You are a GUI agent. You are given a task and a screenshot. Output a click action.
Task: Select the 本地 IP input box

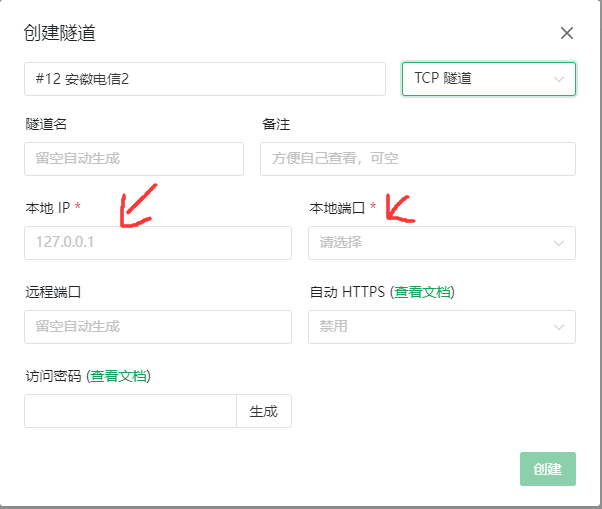(x=158, y=243)
